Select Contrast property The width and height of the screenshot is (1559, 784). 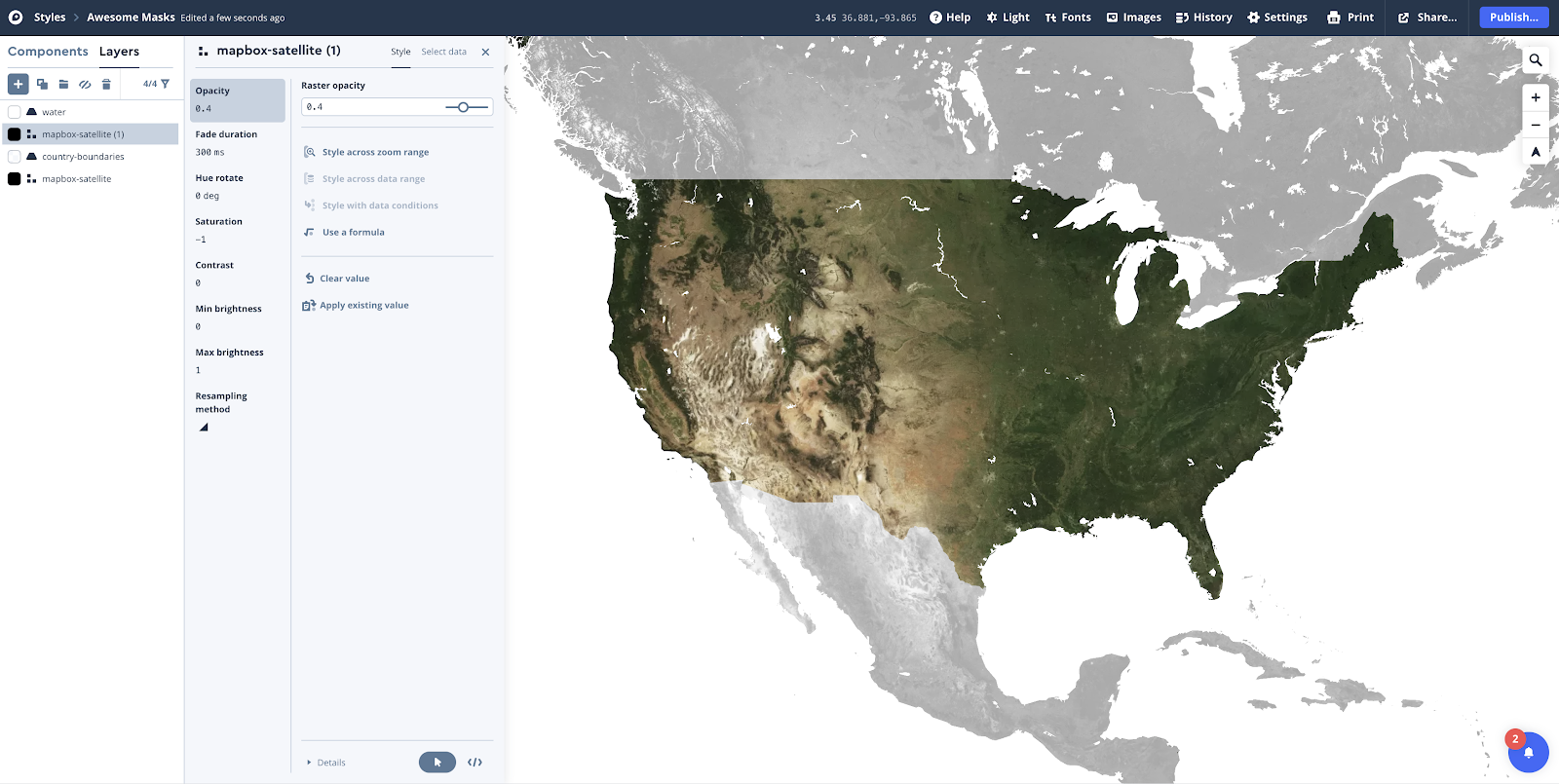click(238, 275)
